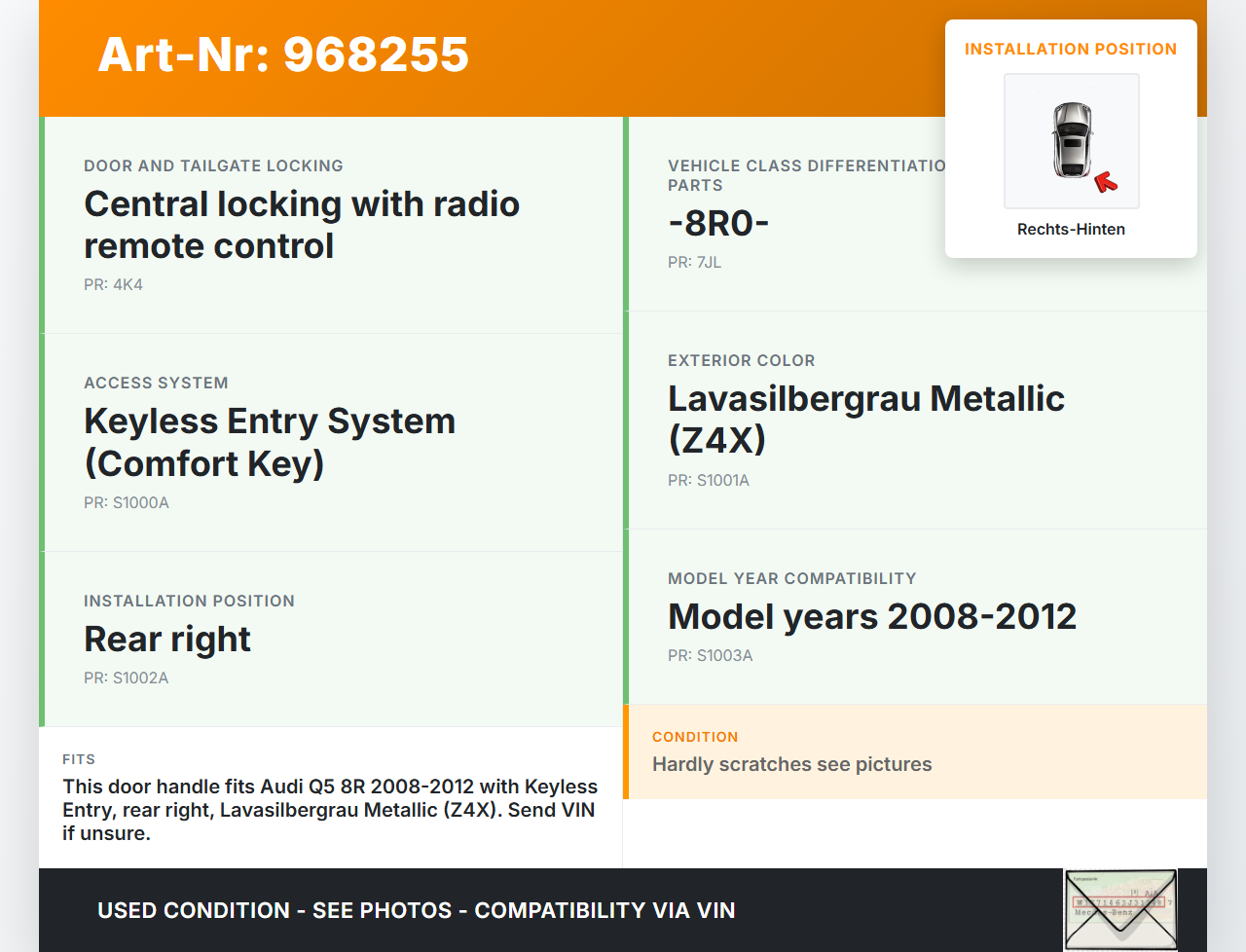1246x952 pixels.
Task: Click Lavasilbergrau Metallic (Z4X) exterior color
Action: [x=865, y=419]
